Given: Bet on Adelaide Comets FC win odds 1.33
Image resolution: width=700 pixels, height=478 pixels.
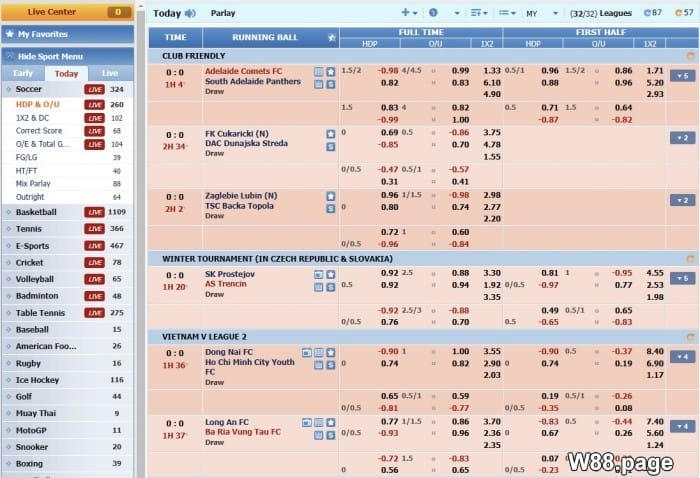Looking at the screenshot, I should (492, 71).
